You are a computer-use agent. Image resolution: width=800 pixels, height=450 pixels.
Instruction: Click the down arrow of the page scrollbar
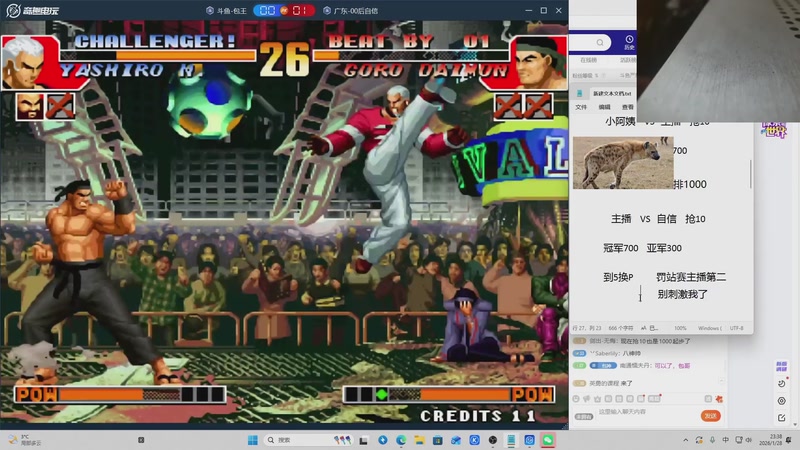[796, 424]
